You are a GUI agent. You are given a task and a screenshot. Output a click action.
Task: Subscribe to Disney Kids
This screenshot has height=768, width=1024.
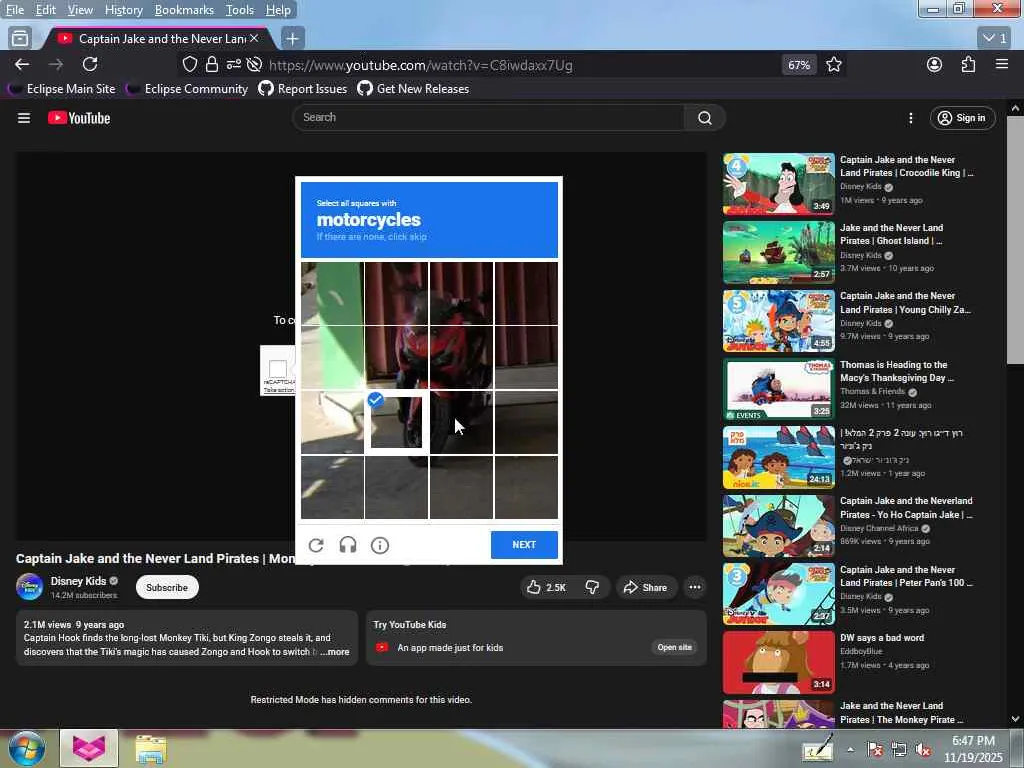[x=167, y=587]
